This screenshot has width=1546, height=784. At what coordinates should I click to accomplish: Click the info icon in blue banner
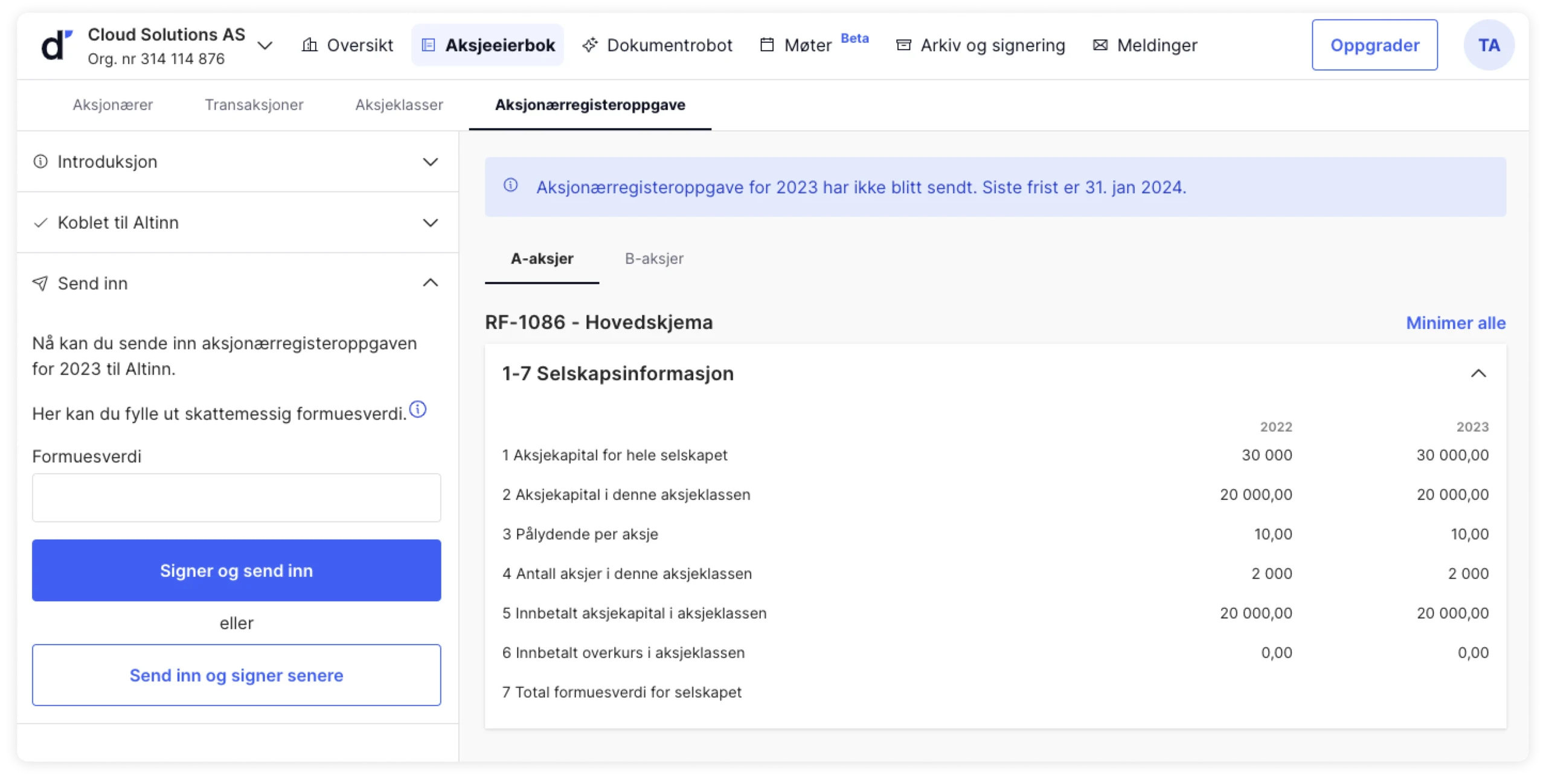point(511,185)
